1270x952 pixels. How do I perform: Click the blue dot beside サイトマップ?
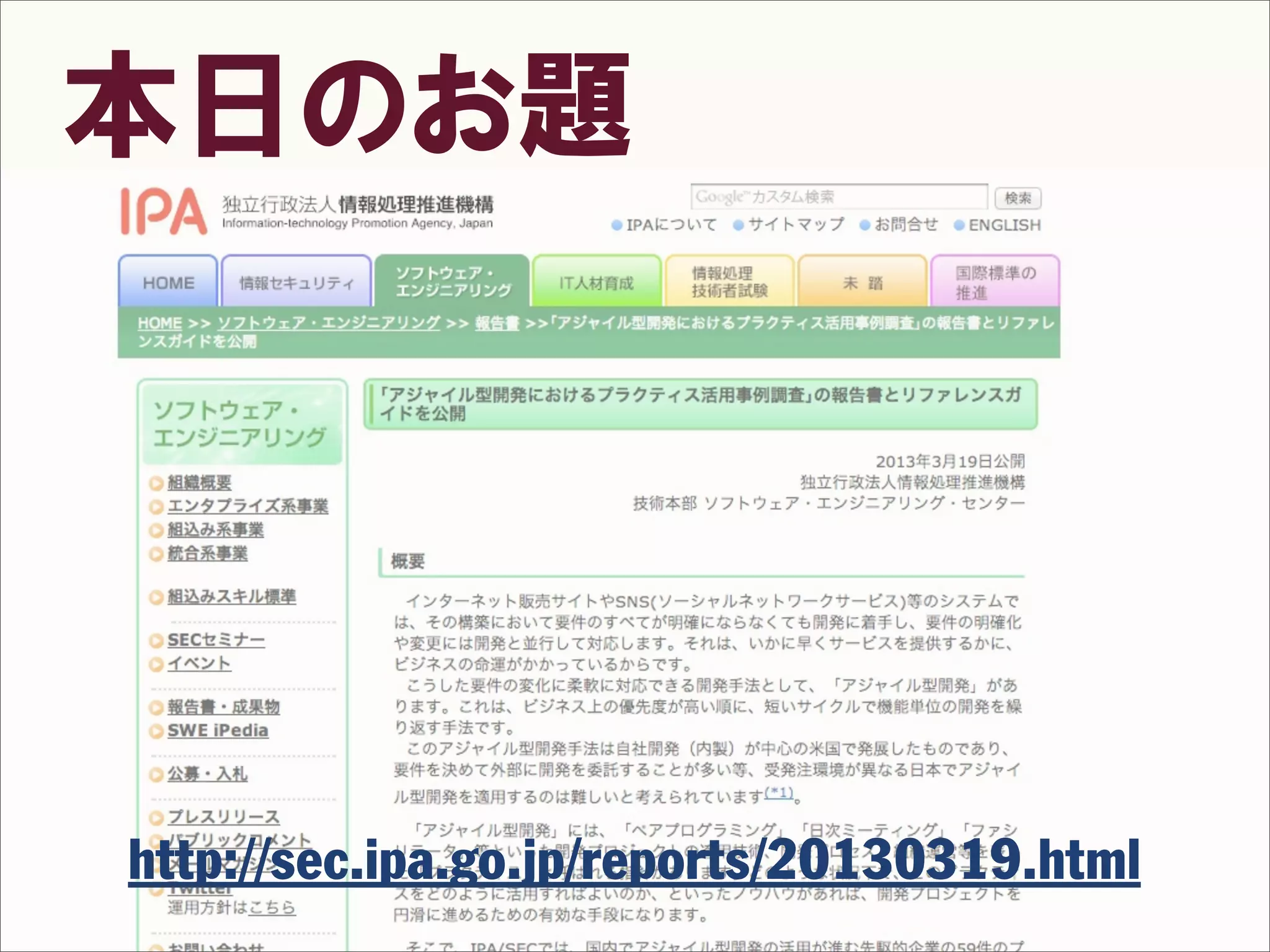738,226
